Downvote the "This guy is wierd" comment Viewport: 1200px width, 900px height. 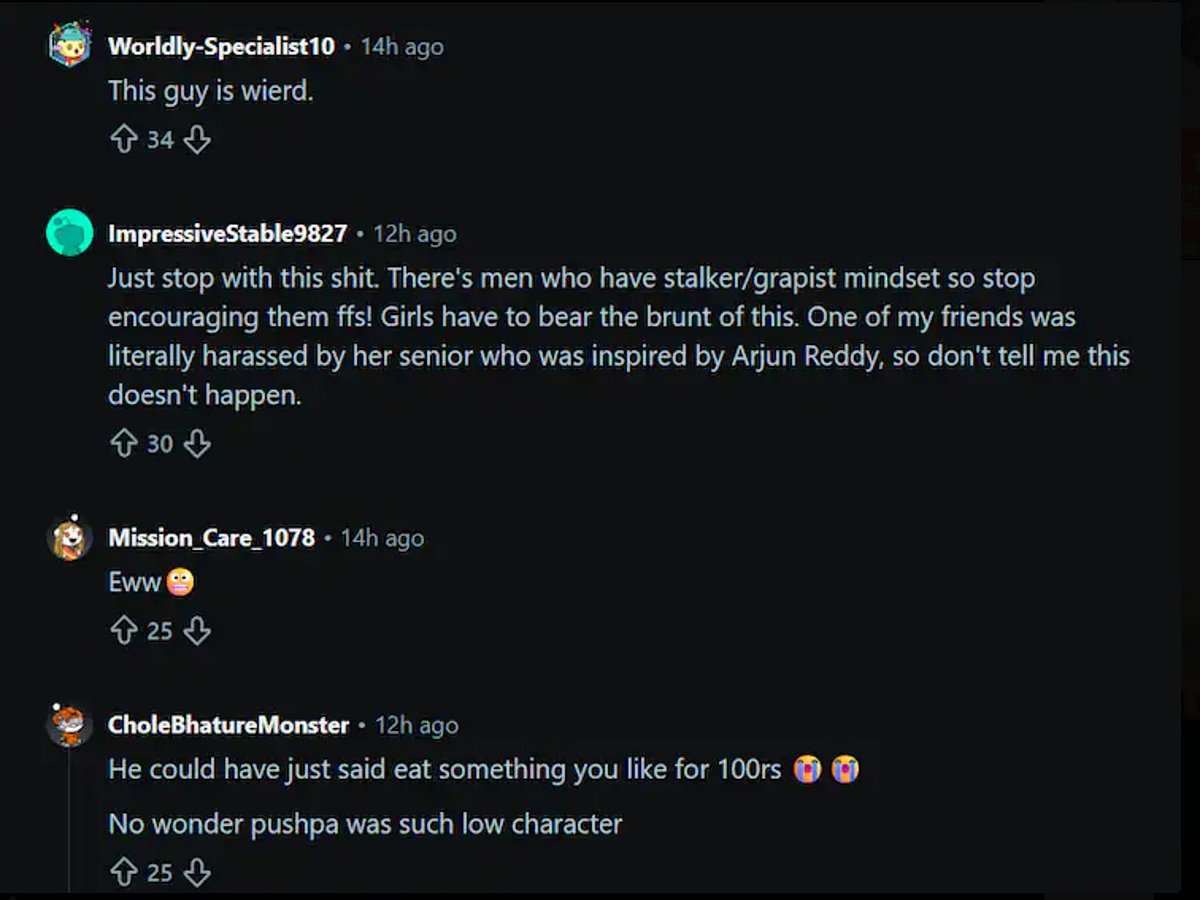tap(197, 140)
